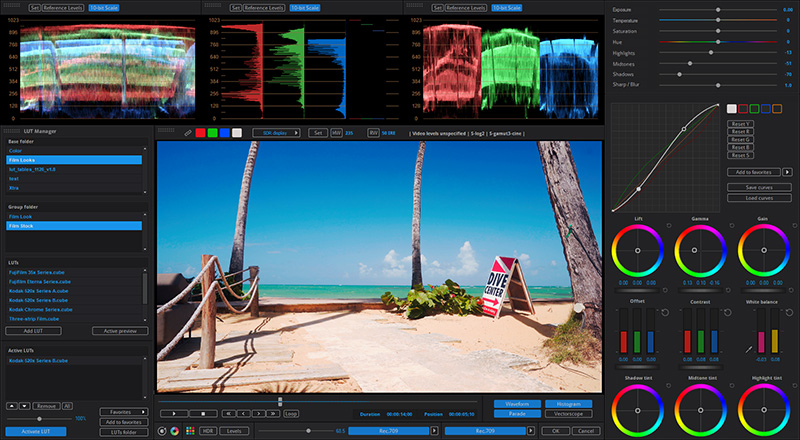Click Set on the right scope
The width and height of the screenshot is (800, 440).
tap(438, 8)
